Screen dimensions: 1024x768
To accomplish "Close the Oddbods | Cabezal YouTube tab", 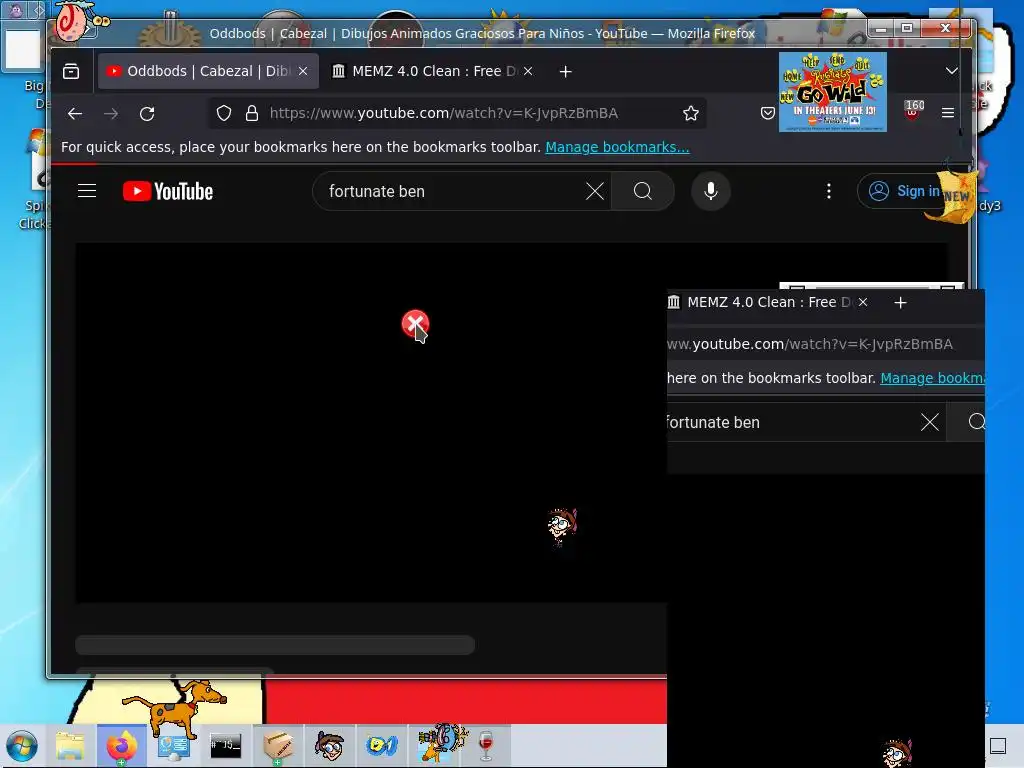I will coord(303,71).
